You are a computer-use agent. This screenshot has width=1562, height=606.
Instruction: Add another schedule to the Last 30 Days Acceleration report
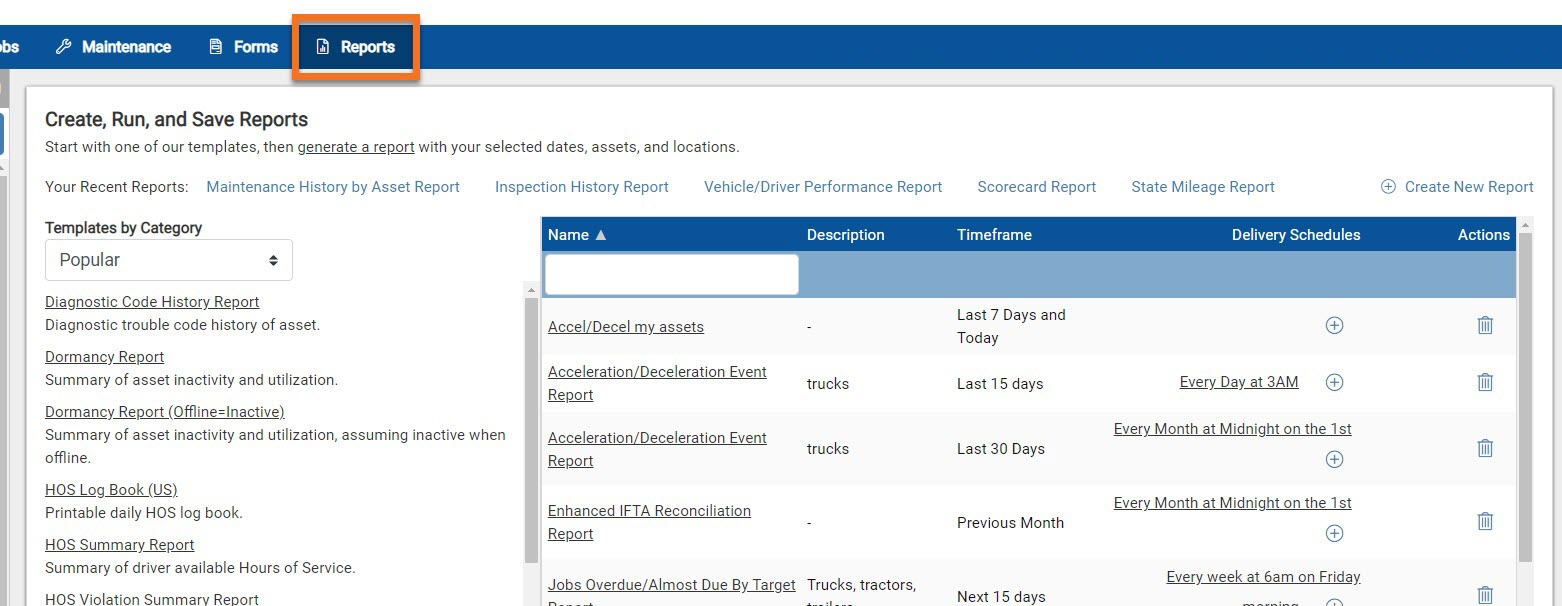[1334, 459]
